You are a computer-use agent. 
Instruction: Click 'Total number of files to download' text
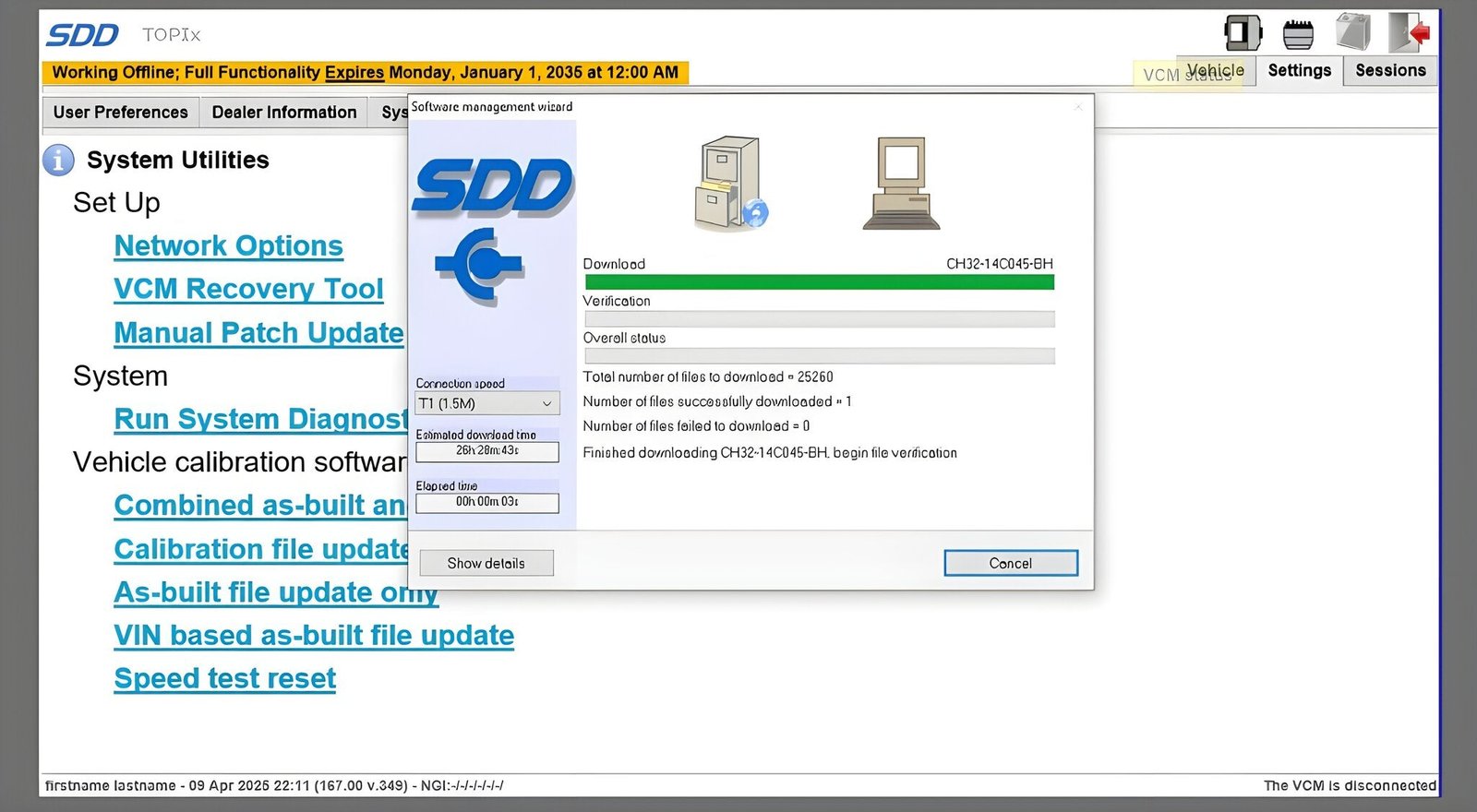(x=708, y=376)
